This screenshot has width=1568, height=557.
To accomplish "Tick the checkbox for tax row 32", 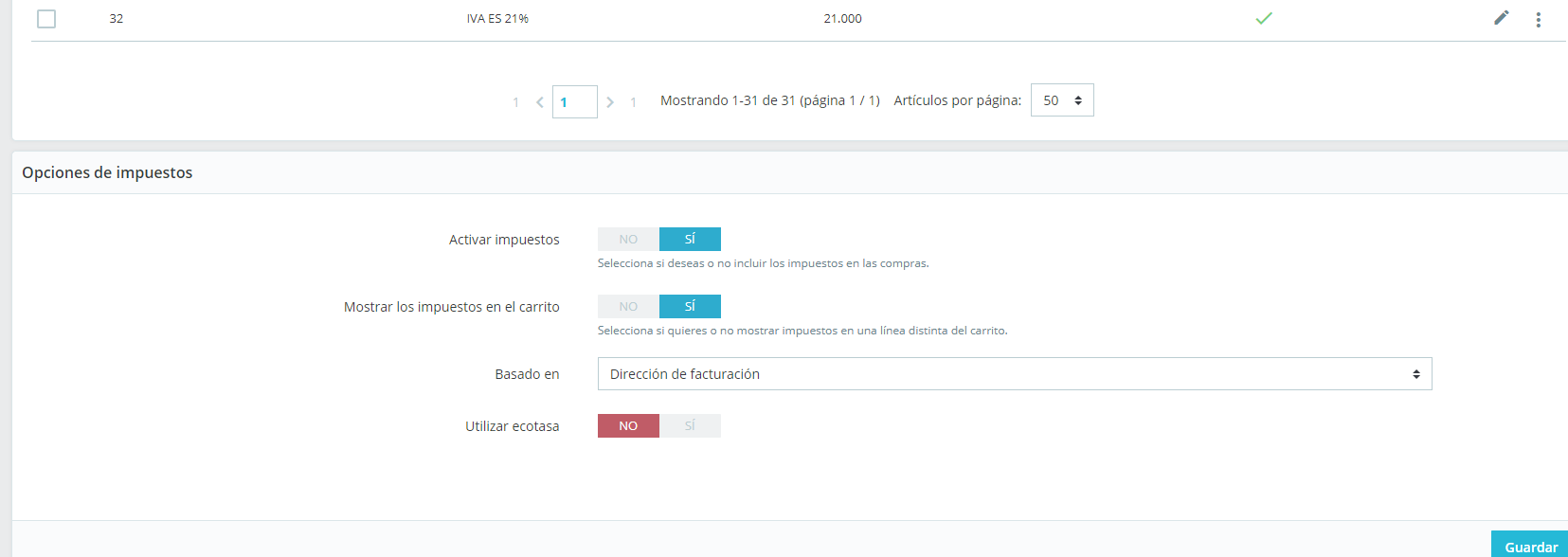I will pos(46,19).
